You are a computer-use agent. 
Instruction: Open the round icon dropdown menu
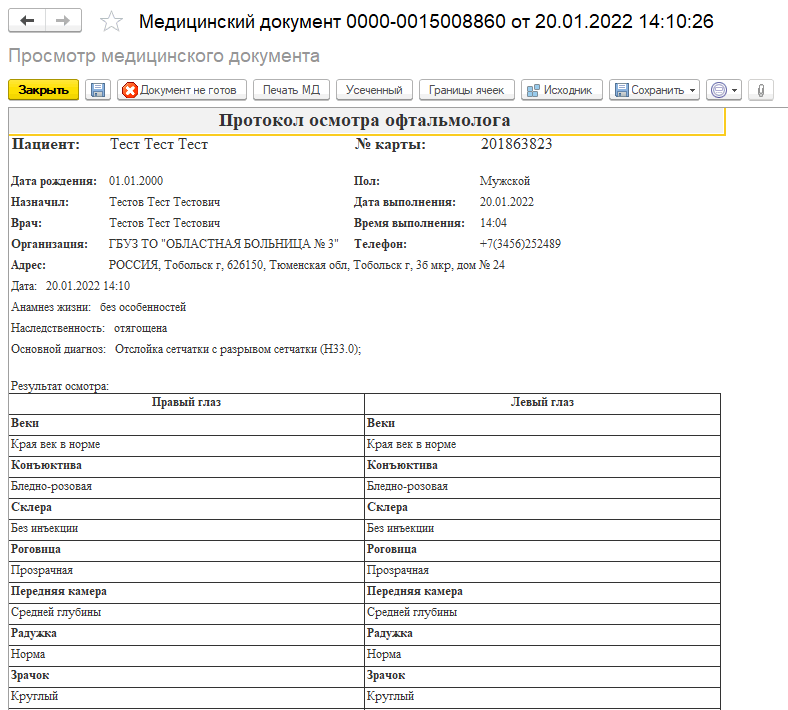point(723,90)
